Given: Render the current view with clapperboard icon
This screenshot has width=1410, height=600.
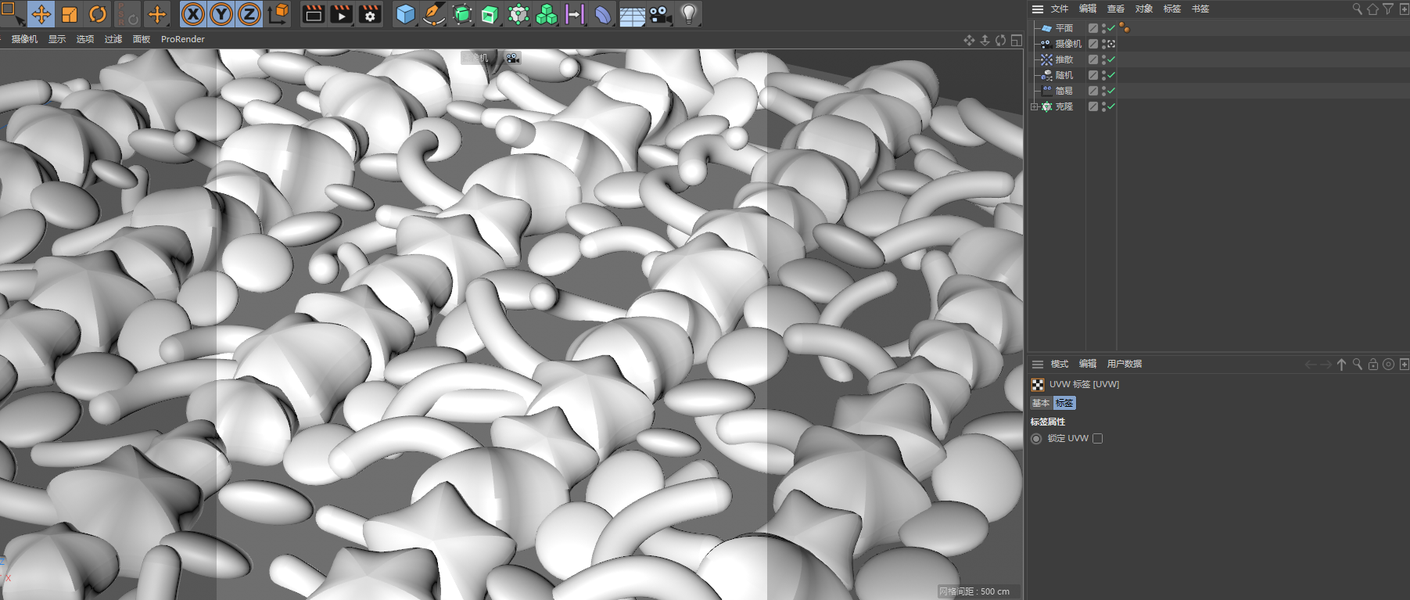Looking at the screenshot, I should click(313, 14).
